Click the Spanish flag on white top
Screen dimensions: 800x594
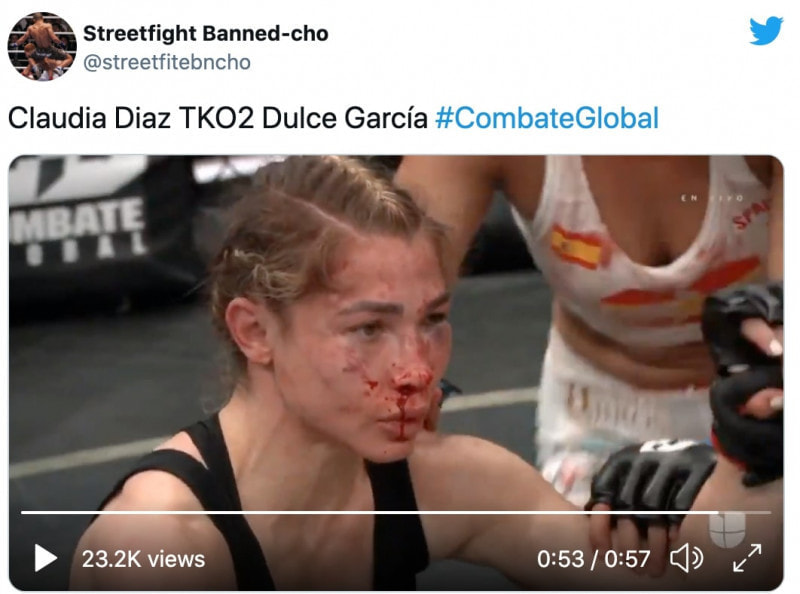pyautogui.click(x=579, y=247)
